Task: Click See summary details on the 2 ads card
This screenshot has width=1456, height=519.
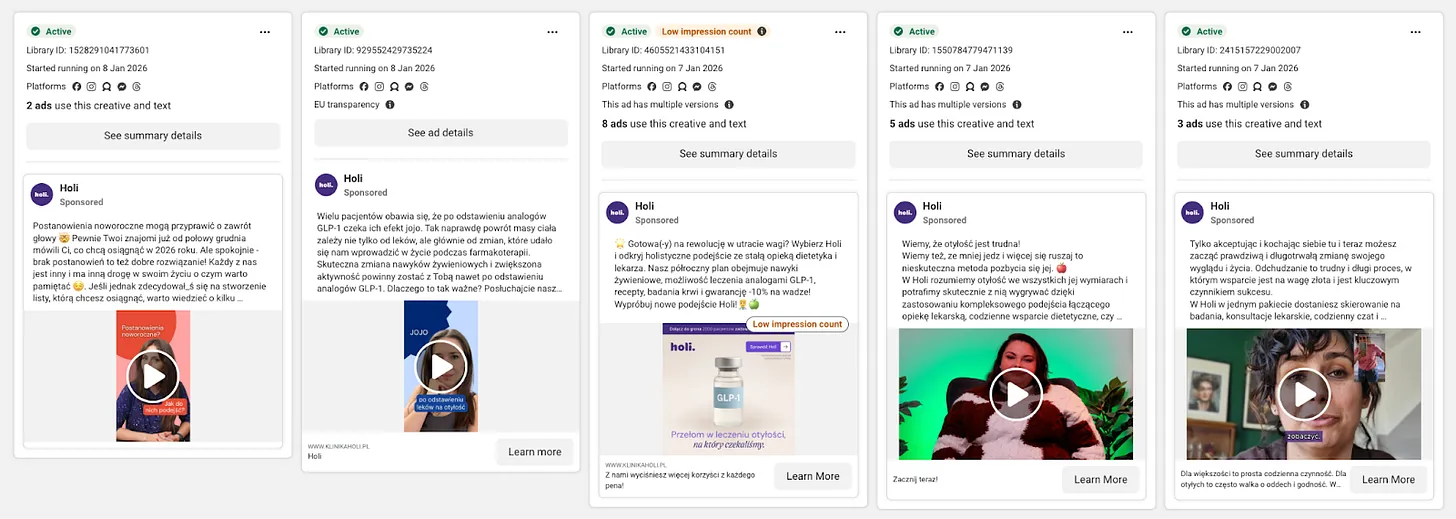Action: point(153,136)
